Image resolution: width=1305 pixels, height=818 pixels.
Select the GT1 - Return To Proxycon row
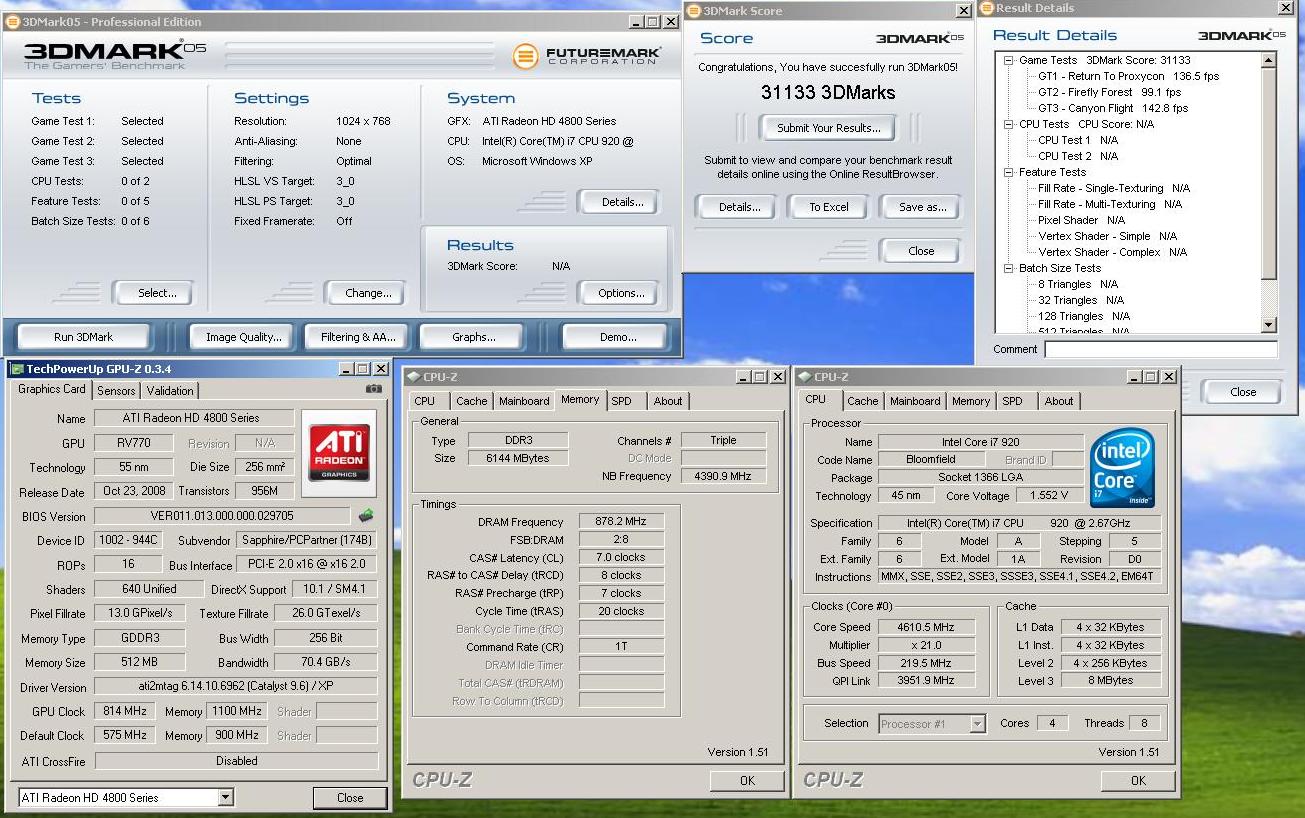[x=1128, y=76]
